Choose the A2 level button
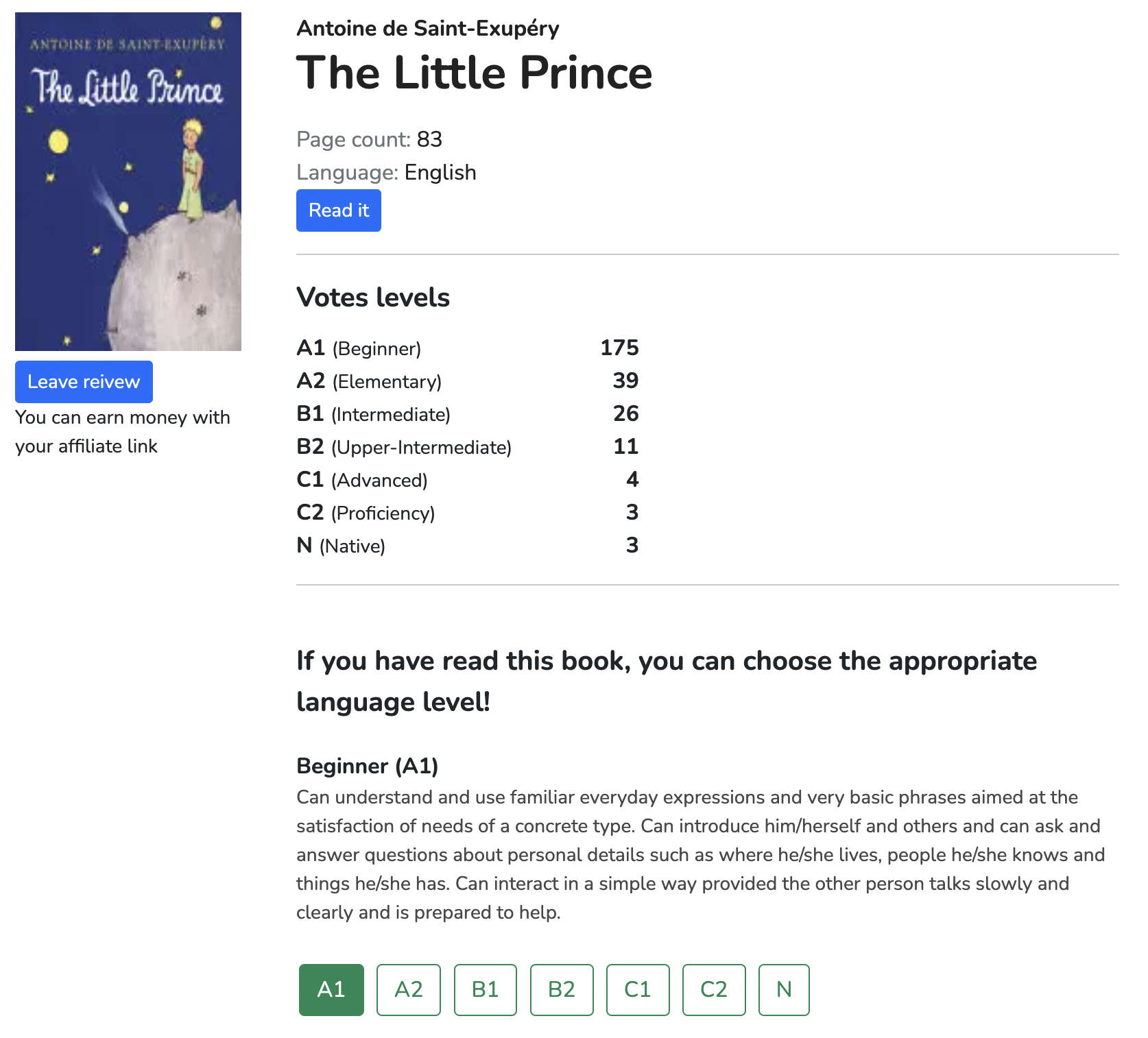The width and height of the screenshot is (1148, 1038). (408, 989)
